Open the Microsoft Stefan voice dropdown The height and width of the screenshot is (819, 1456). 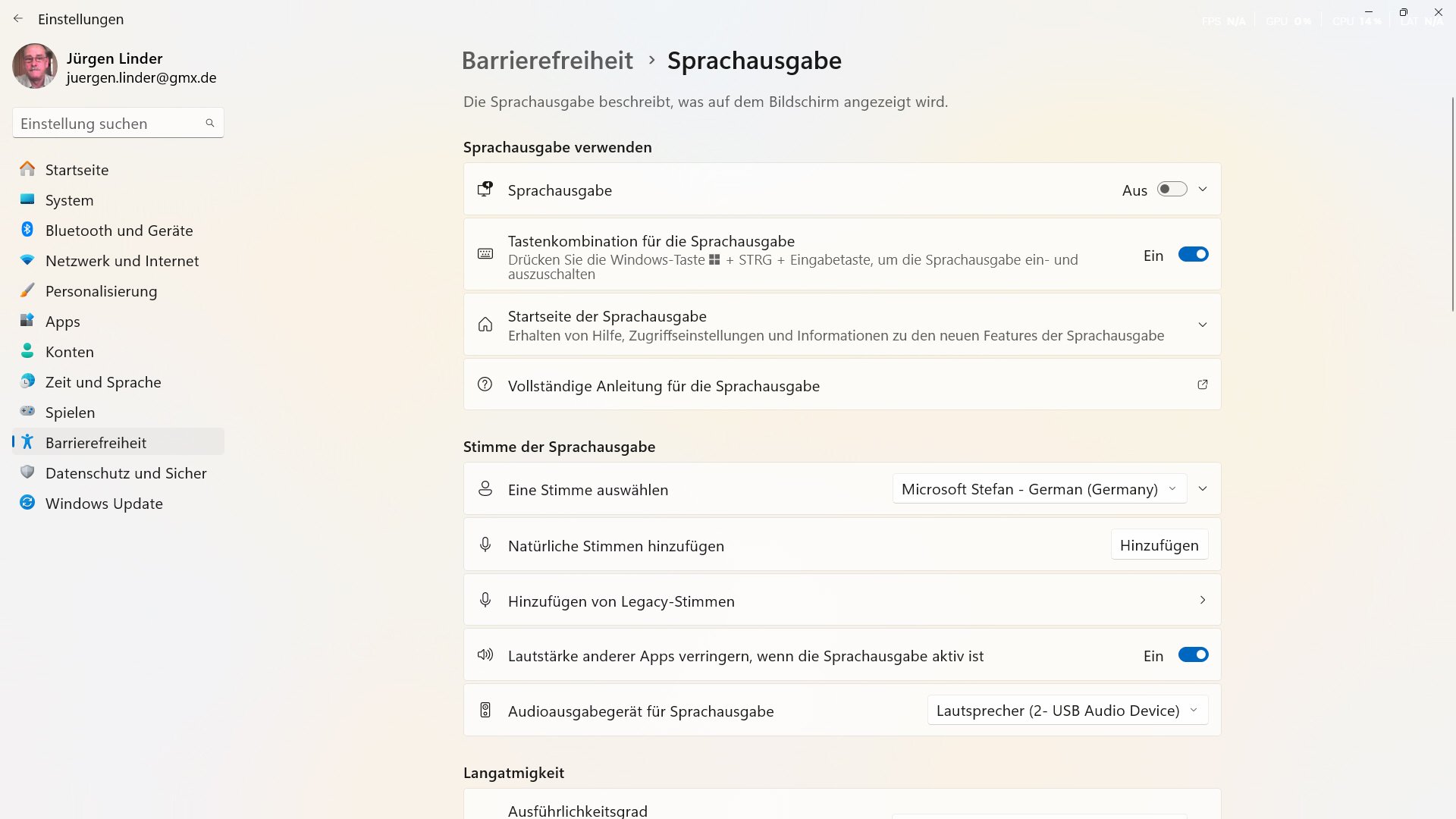click(1039, 489)
